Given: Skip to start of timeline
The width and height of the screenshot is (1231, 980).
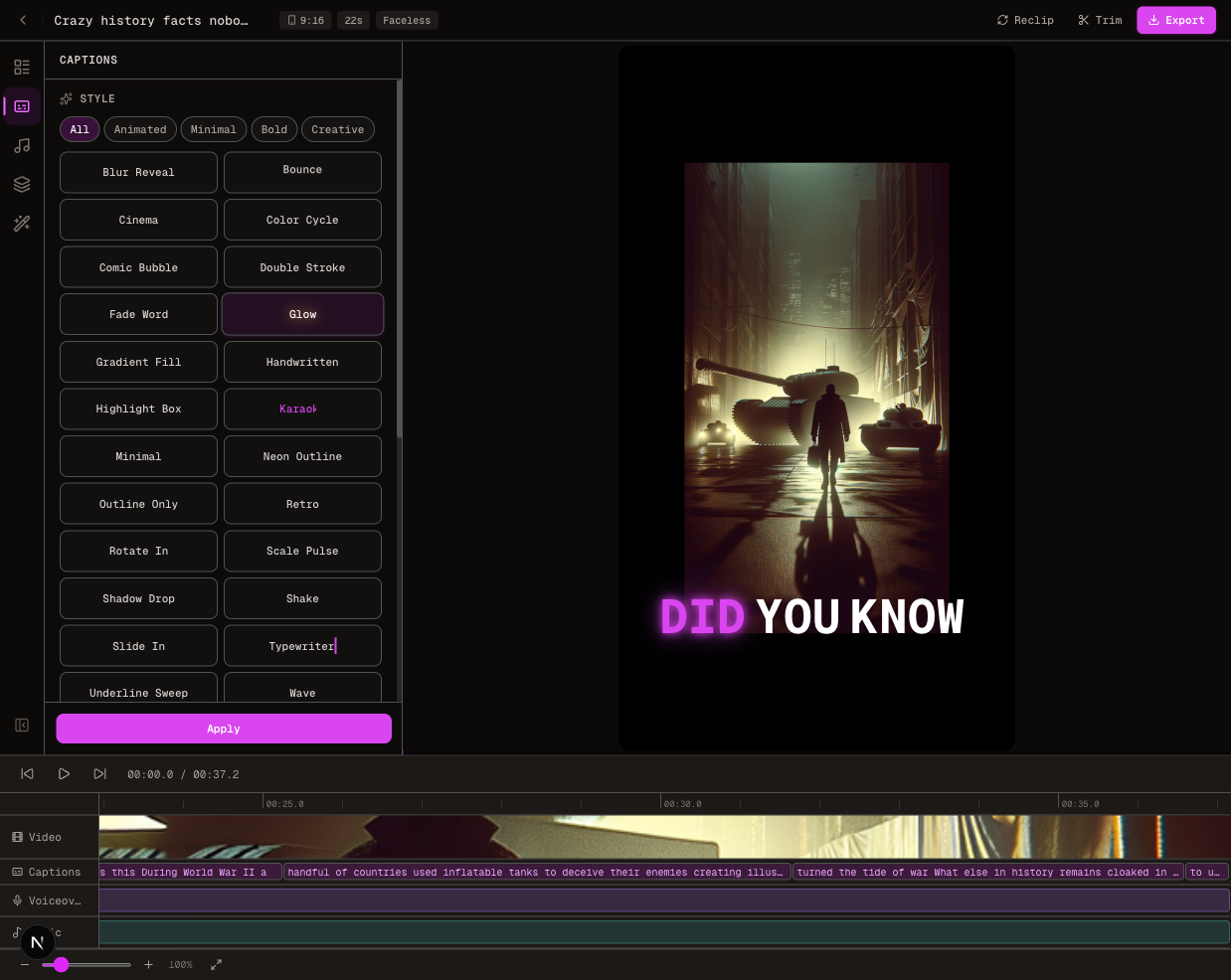Looking at the screenshot, I should click(28, 774).
